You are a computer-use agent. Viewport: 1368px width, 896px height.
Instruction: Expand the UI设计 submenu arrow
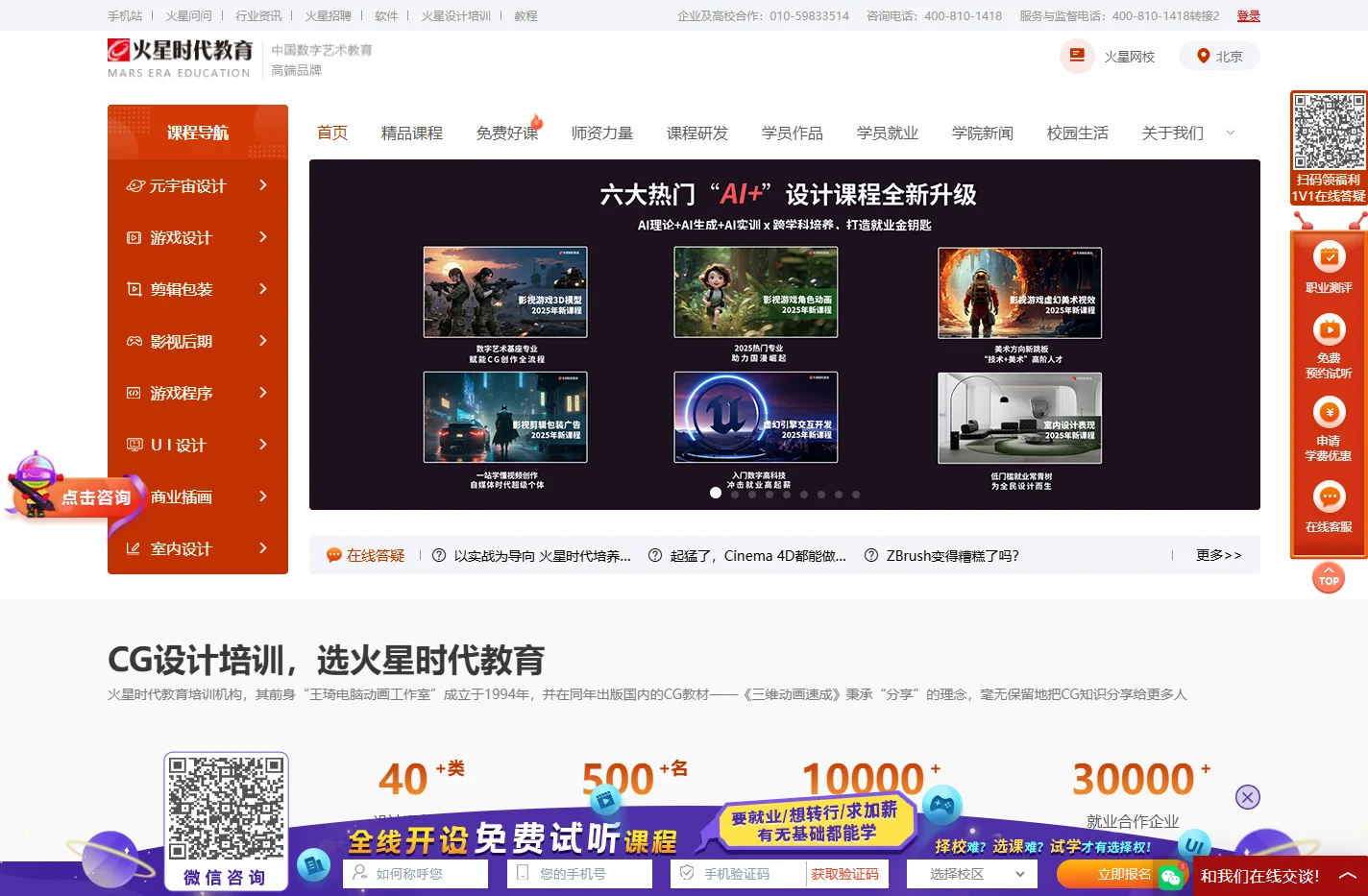(x=263, y=445)
